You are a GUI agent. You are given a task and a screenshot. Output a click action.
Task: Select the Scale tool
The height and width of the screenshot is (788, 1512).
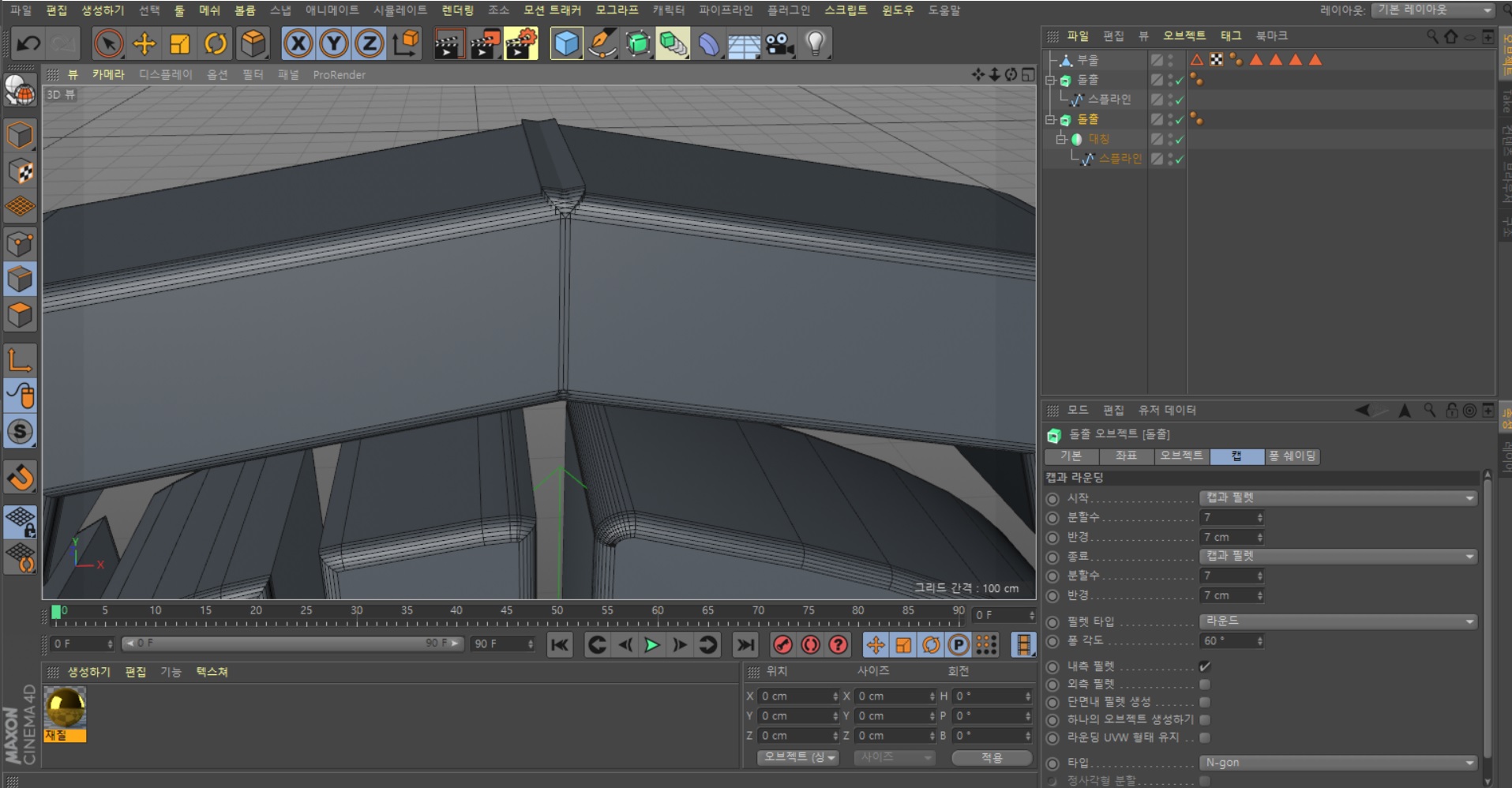(x=180, y=44)
